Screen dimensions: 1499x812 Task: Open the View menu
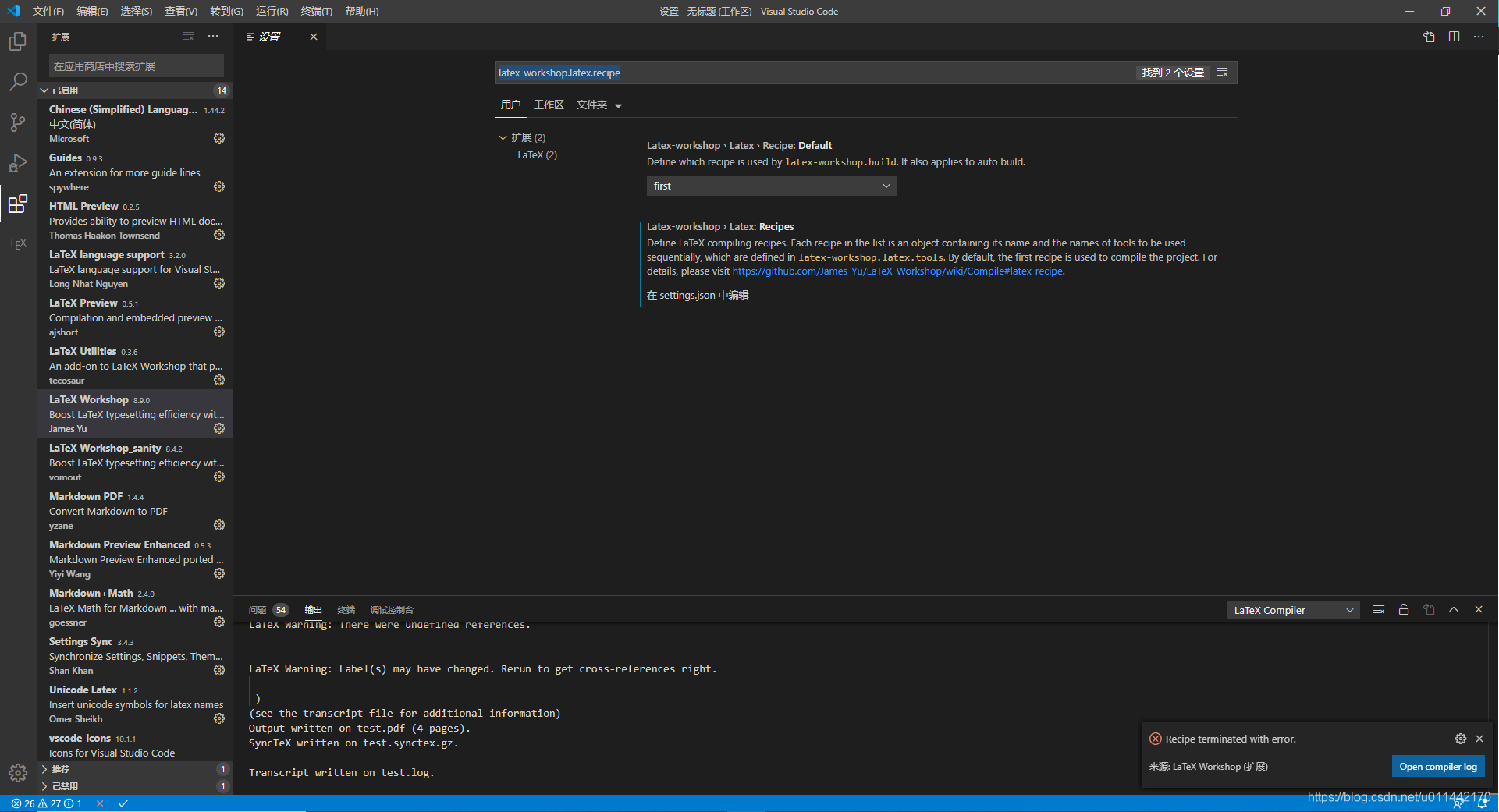coord(181,11)
